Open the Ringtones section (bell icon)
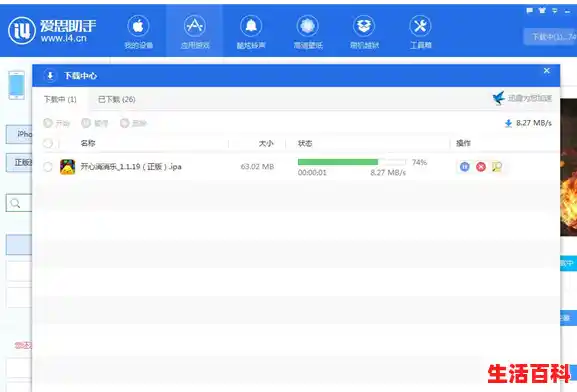Viewport: 577px width, 392px height. tap(251, 32)
